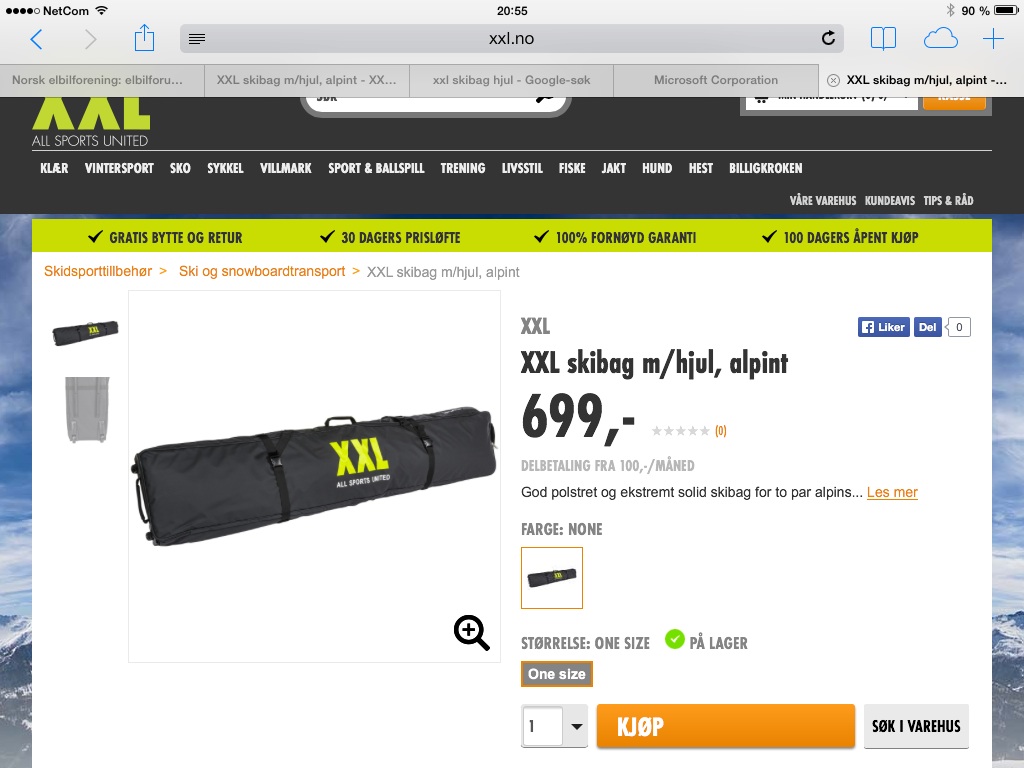Switch to the Microsoft Corporation tab

point(716,80)
